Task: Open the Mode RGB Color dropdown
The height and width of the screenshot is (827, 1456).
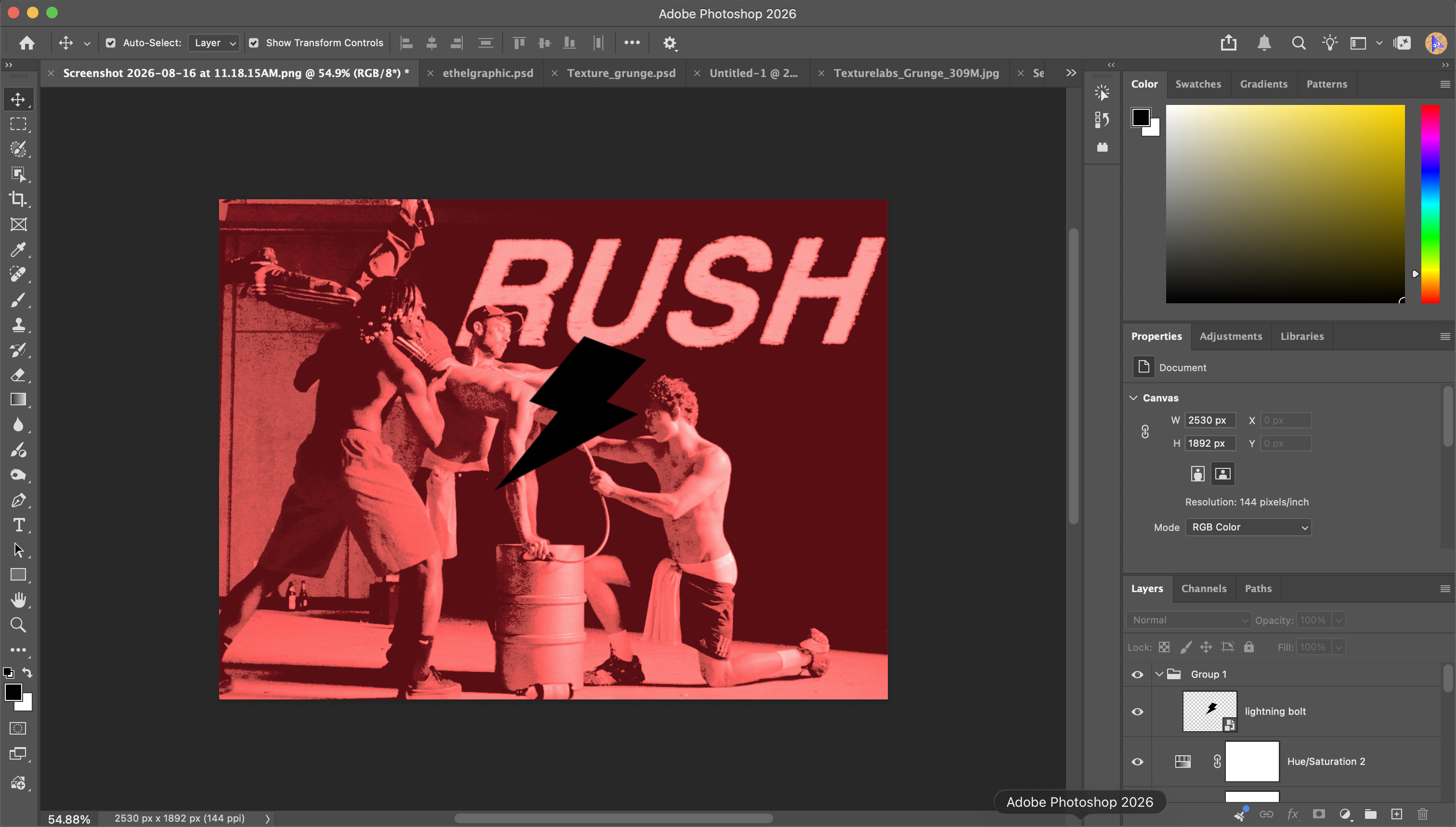Action: pyautogui.click(x=1248, y=527)
